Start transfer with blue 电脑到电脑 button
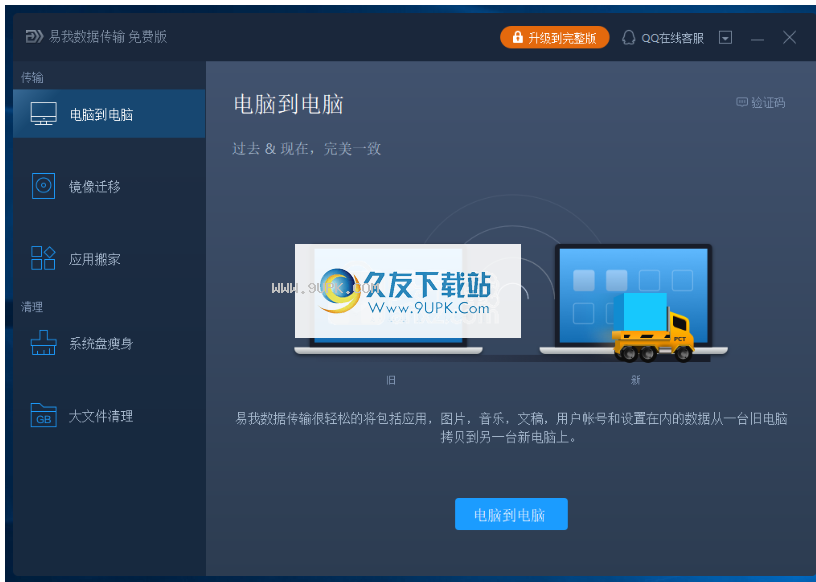Screen dimensions: 816x582 [511, 514]
